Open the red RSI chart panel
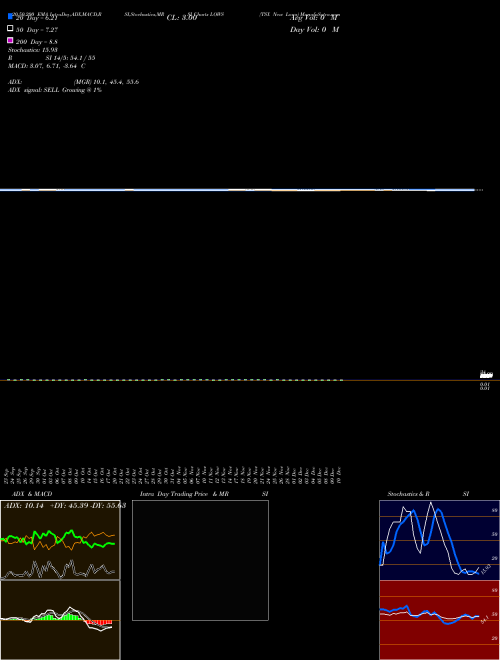Viewport: 500px width, 660px height. pos(439,620)
